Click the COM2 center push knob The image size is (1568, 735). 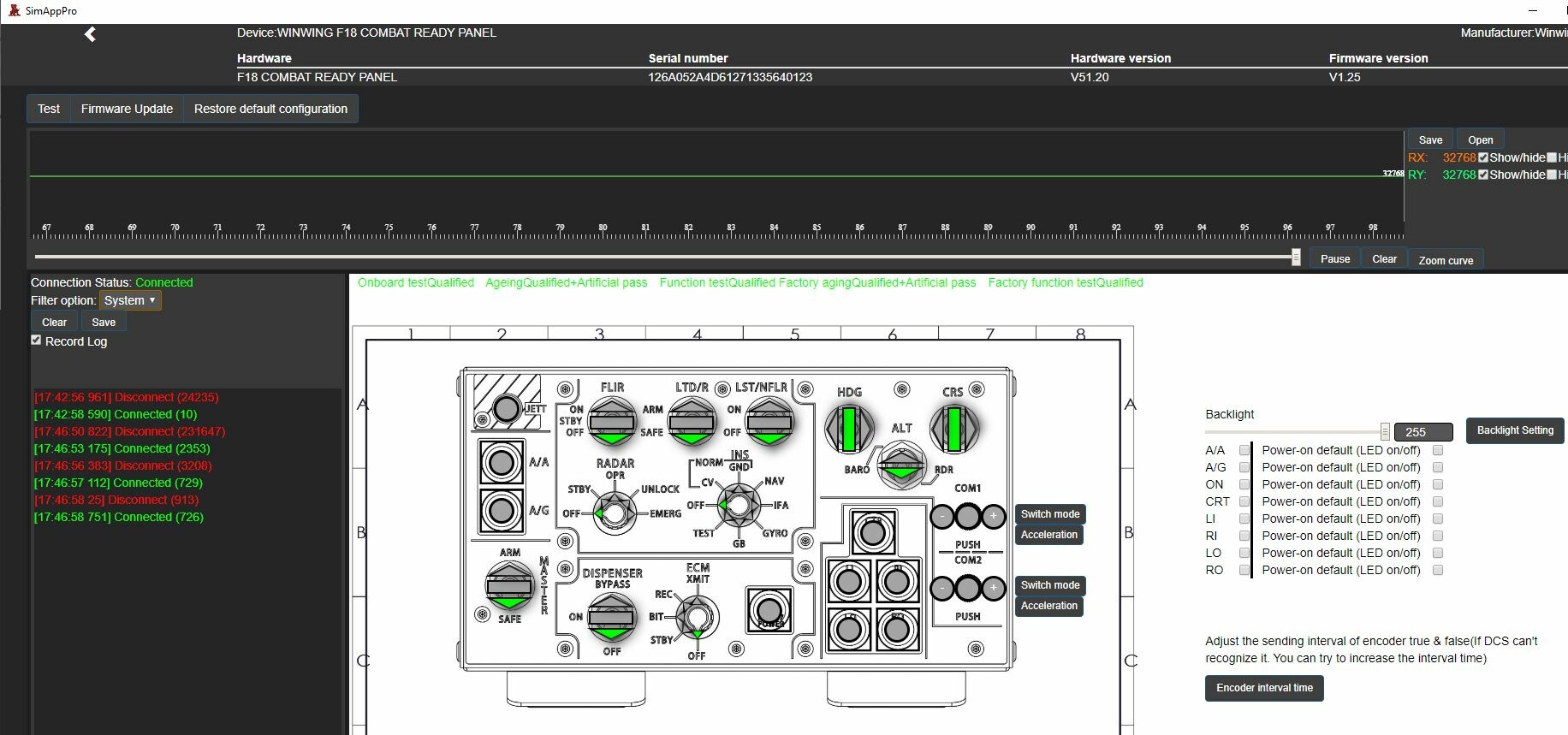[x=968, y=589]
